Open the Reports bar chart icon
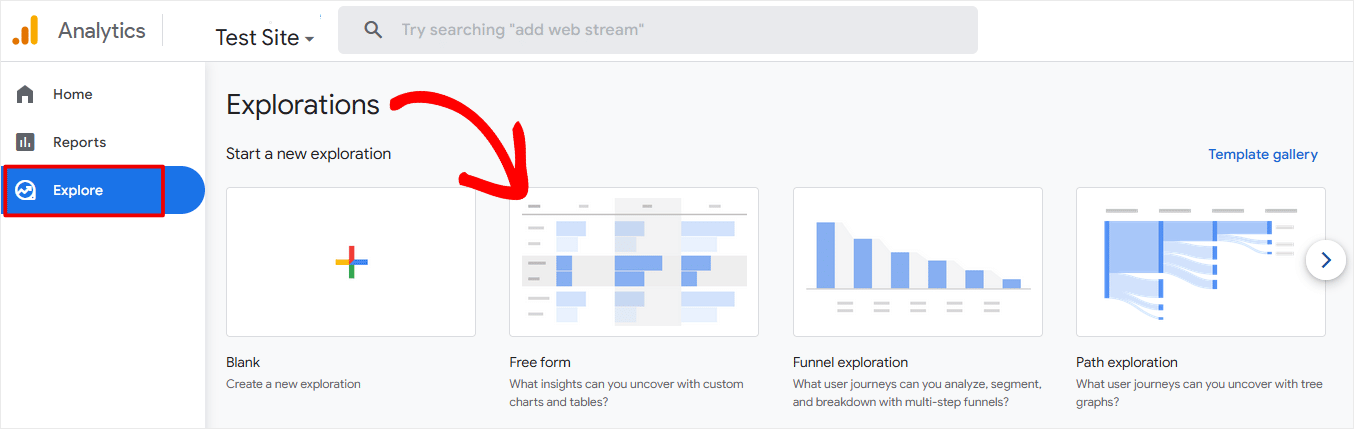 pyautogui.click(x=25, y=142)
